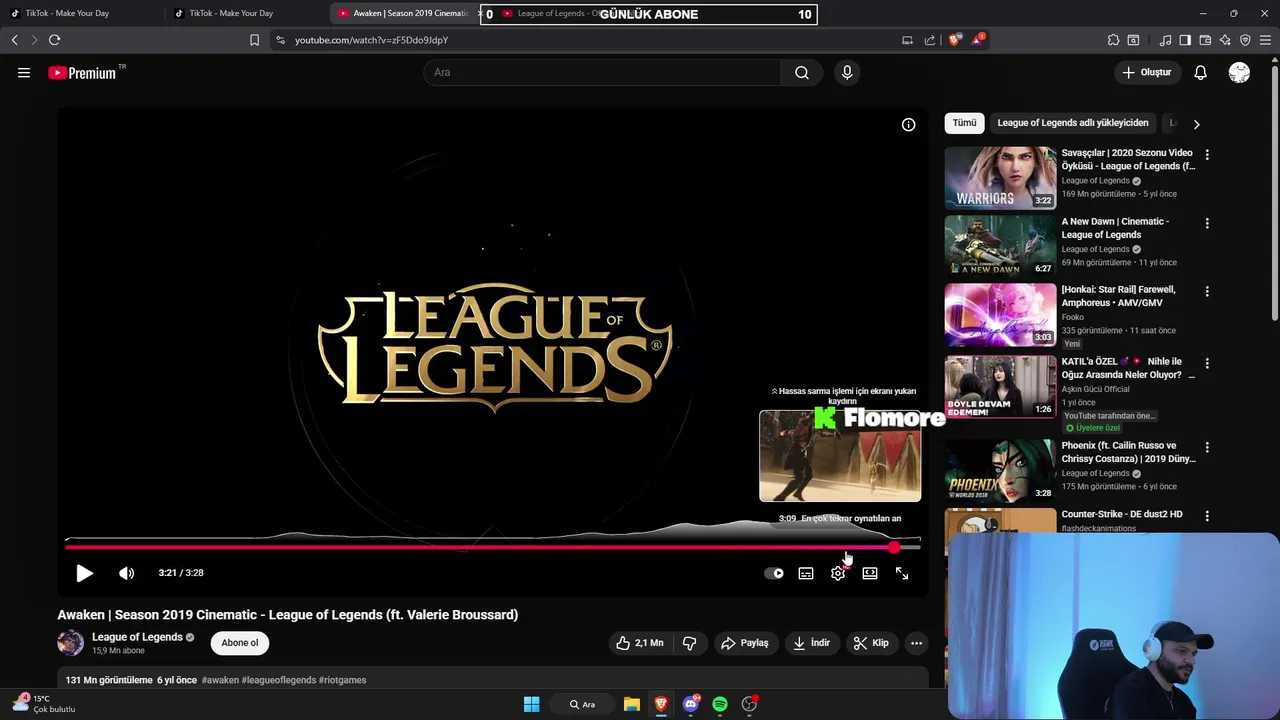Focus the YouTube search input field

point(602,72)
